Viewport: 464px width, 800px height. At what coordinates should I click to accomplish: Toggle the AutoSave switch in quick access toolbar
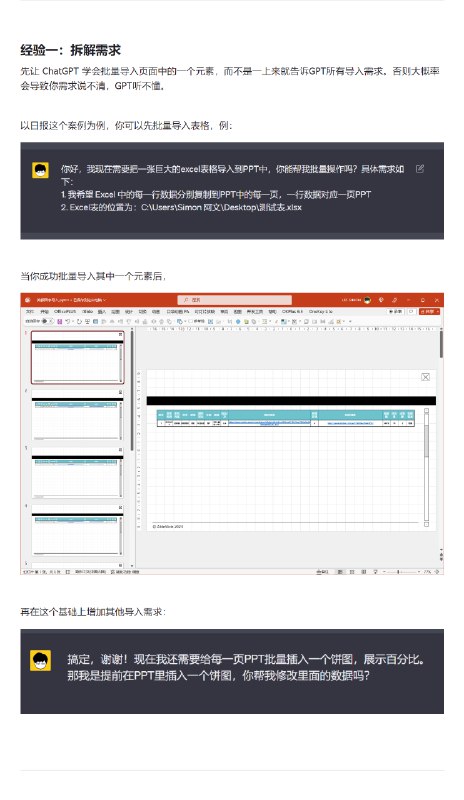[x=47, y=321]
